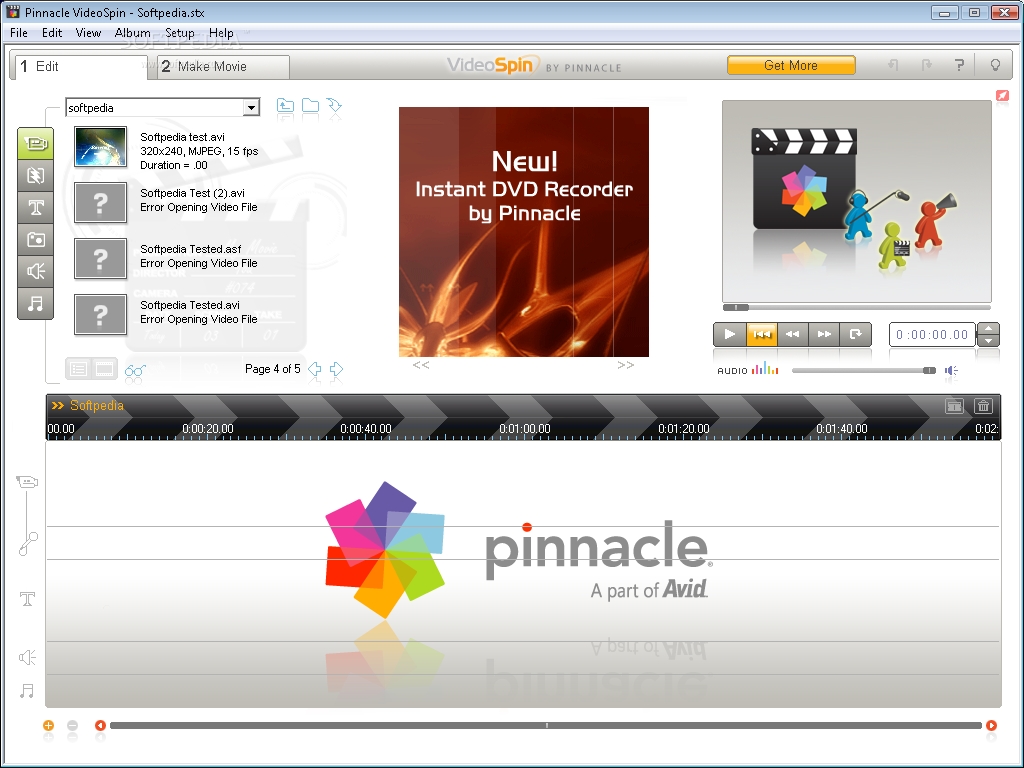1024x768 pixels.
Task: Rewind the preview playback
Action: pos(793,334)
